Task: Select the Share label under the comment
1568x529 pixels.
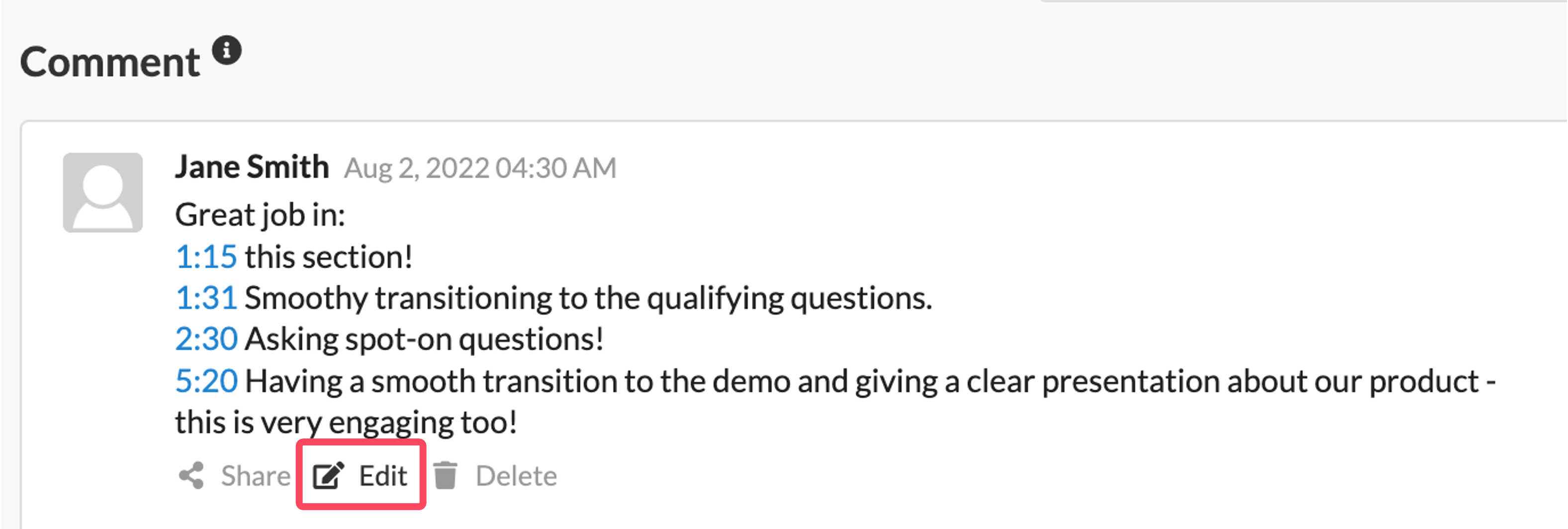Action: [256, 475]
